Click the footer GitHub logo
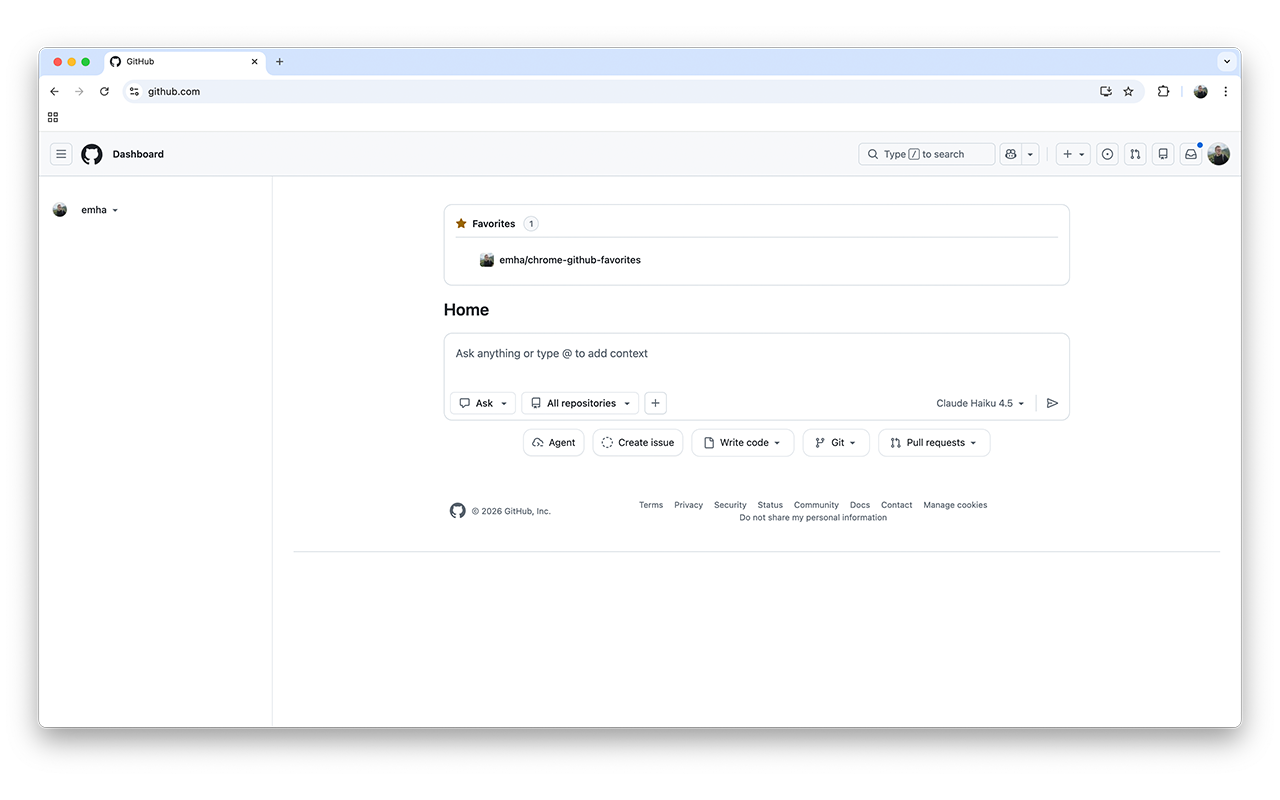The image size is (1280, 800). tap(458, 511)
